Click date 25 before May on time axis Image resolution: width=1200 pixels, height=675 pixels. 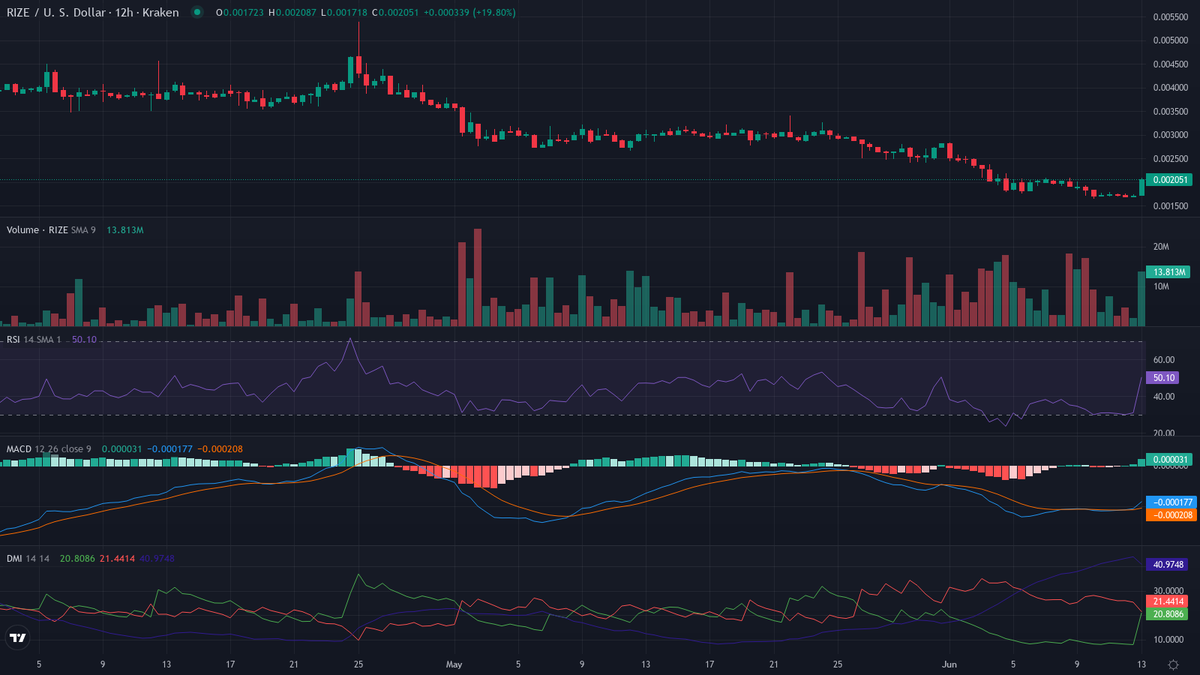click(358, 663)
